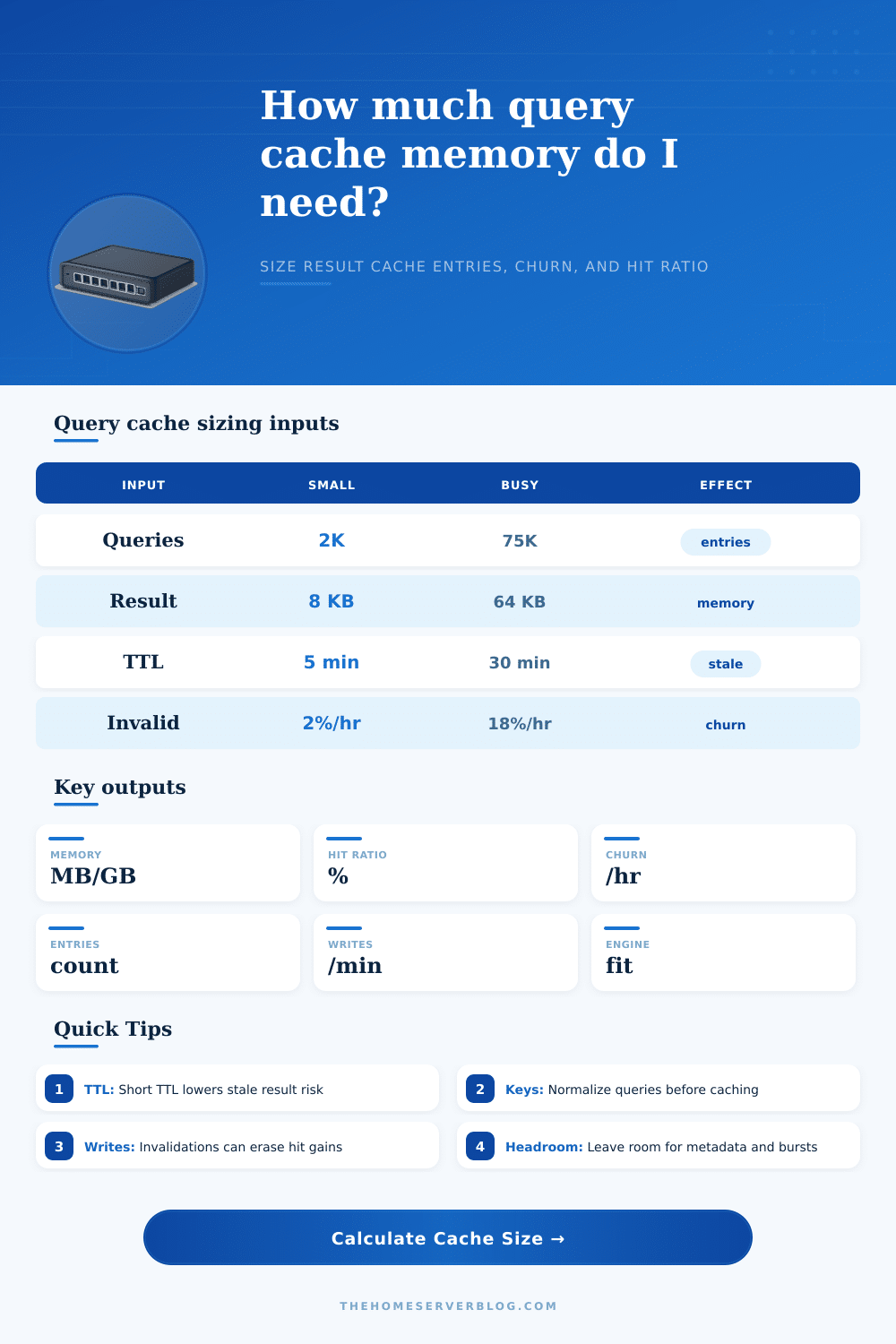Click the 75K busy queries value
This screenshot has height=1344, width=896.
pos(520,541)
